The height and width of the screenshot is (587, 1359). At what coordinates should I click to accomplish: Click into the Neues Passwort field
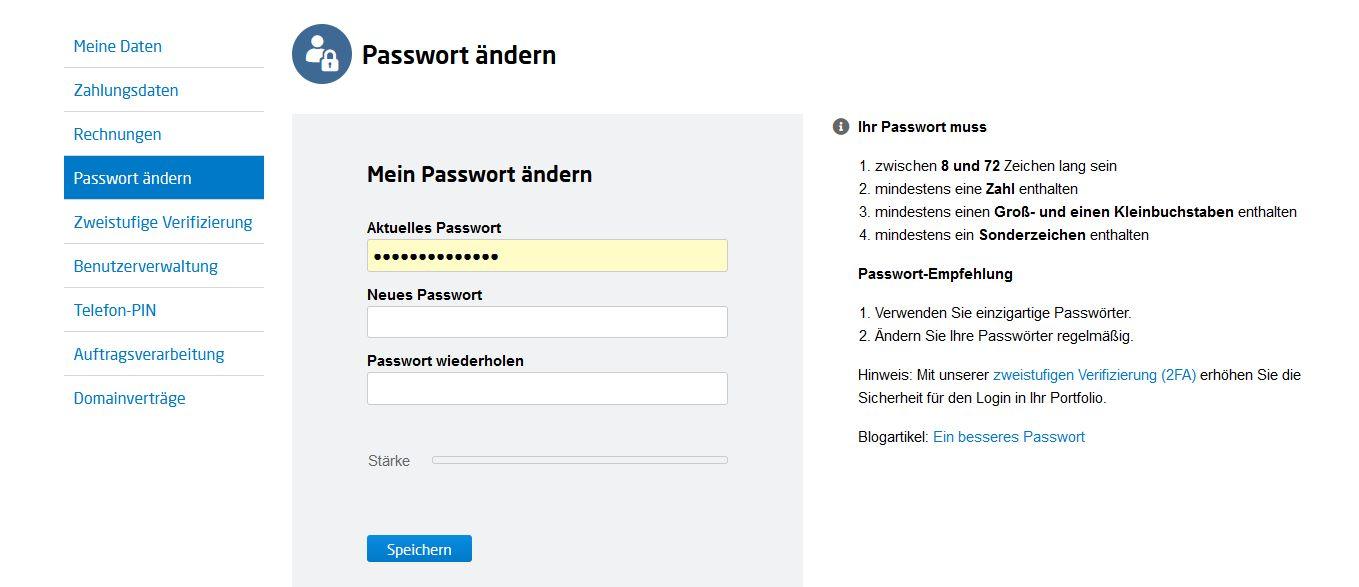(547, 322)
